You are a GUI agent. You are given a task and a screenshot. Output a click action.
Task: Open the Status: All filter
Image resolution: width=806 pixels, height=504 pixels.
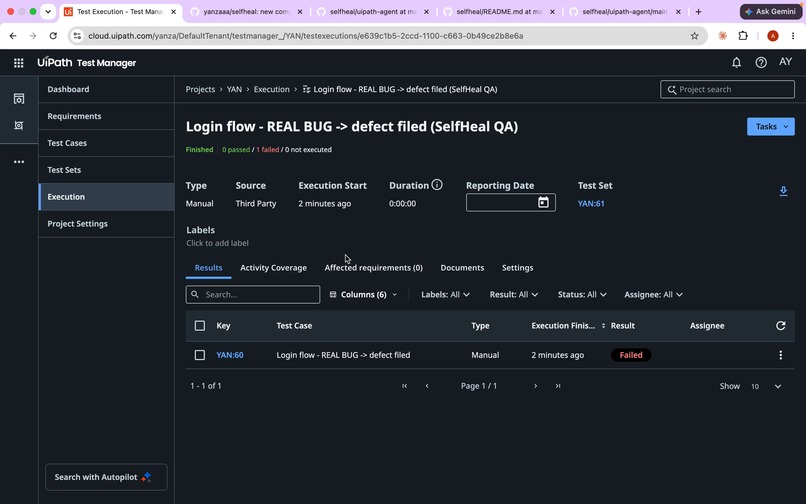[582, 295]
